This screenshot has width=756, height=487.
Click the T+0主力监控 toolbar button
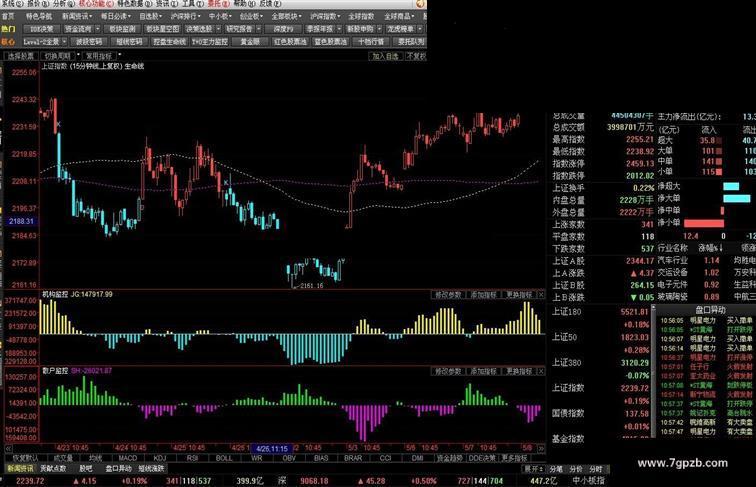(x=210, y=42)
